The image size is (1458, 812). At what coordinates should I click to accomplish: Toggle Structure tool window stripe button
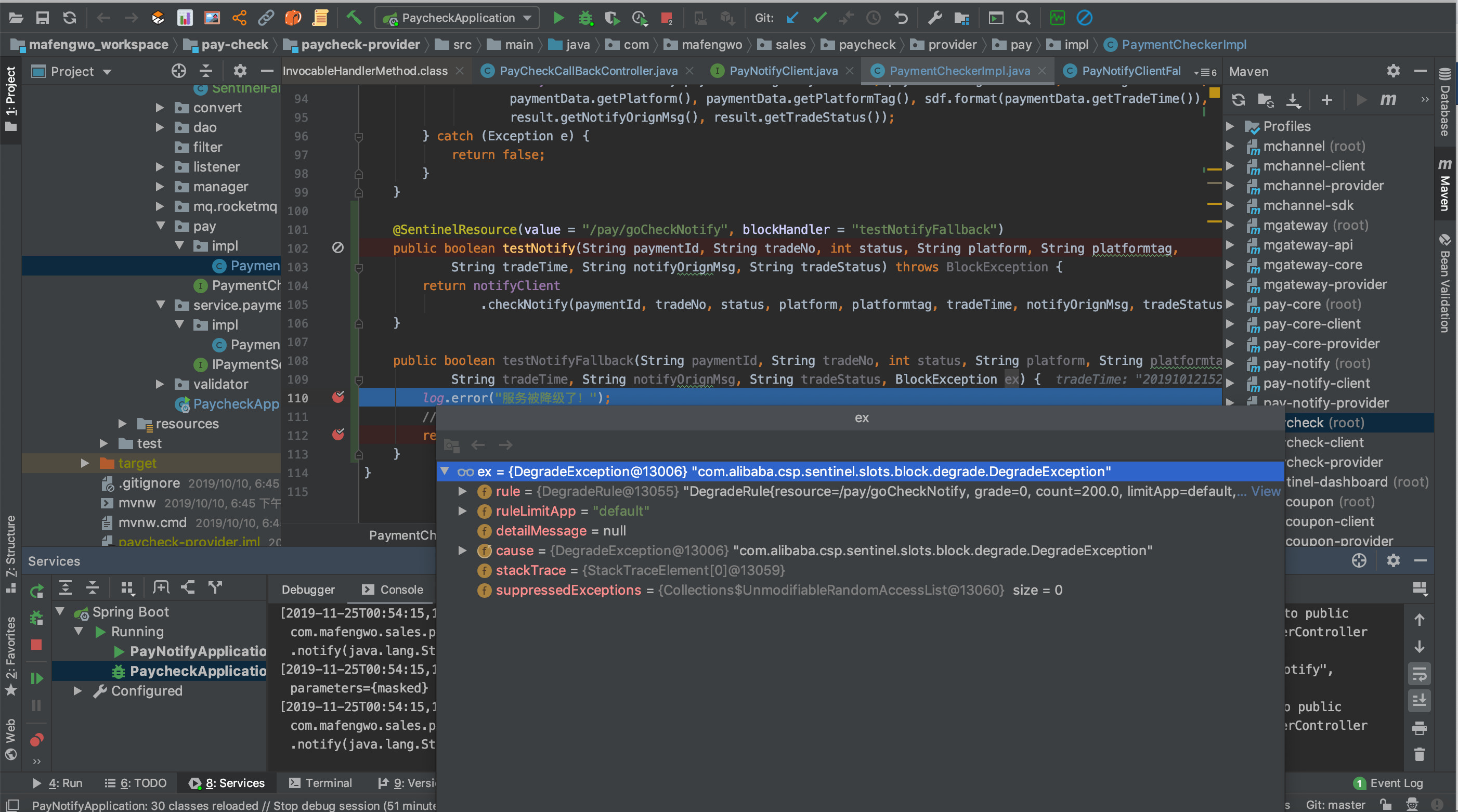(11, 555)
